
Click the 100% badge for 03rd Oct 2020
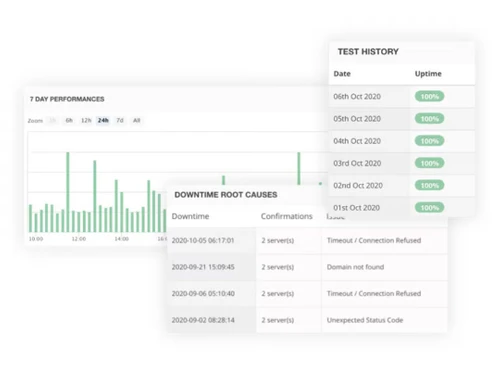coord(429,163)
